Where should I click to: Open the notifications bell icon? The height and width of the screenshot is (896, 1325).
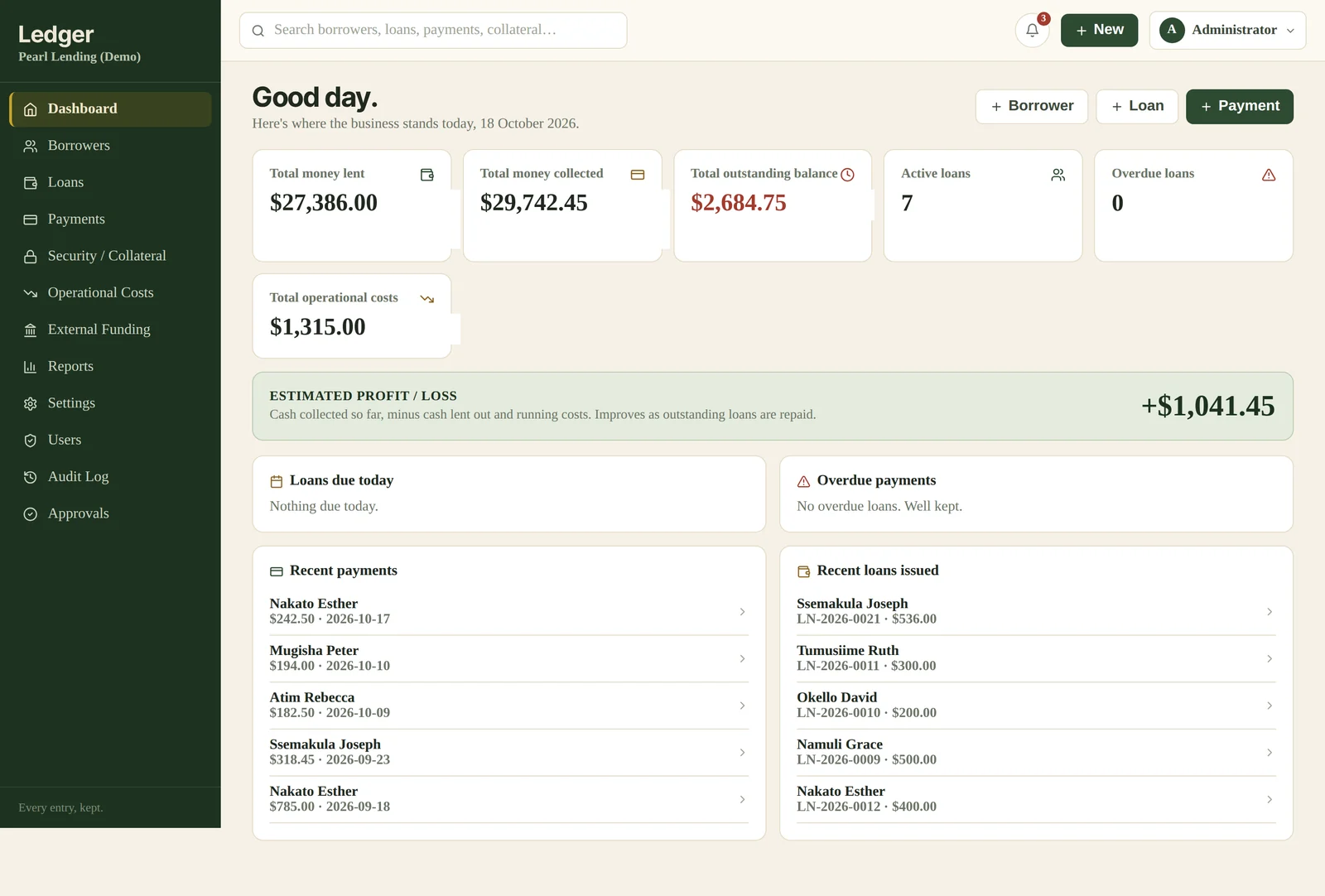pos(1032,31)
